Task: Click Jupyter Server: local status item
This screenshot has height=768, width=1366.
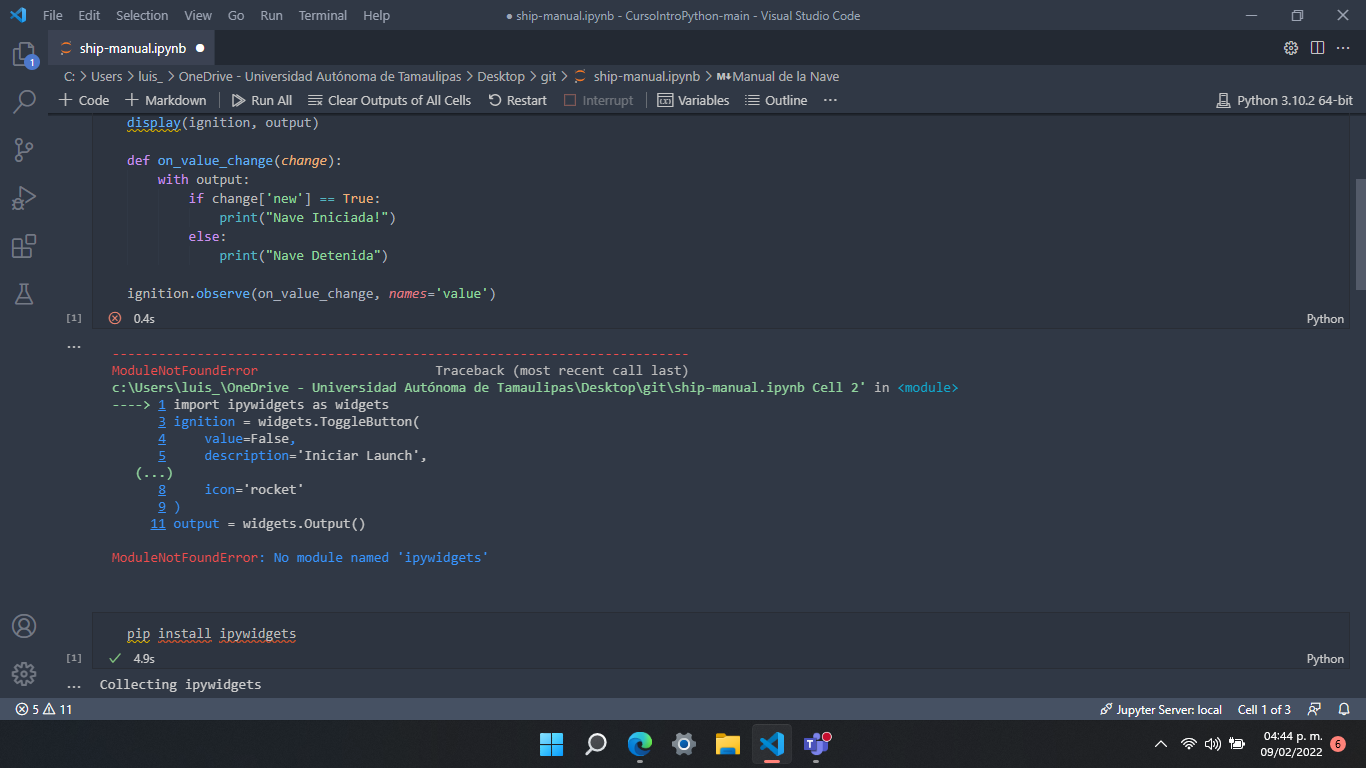Action: click(x=1161, y=709)
